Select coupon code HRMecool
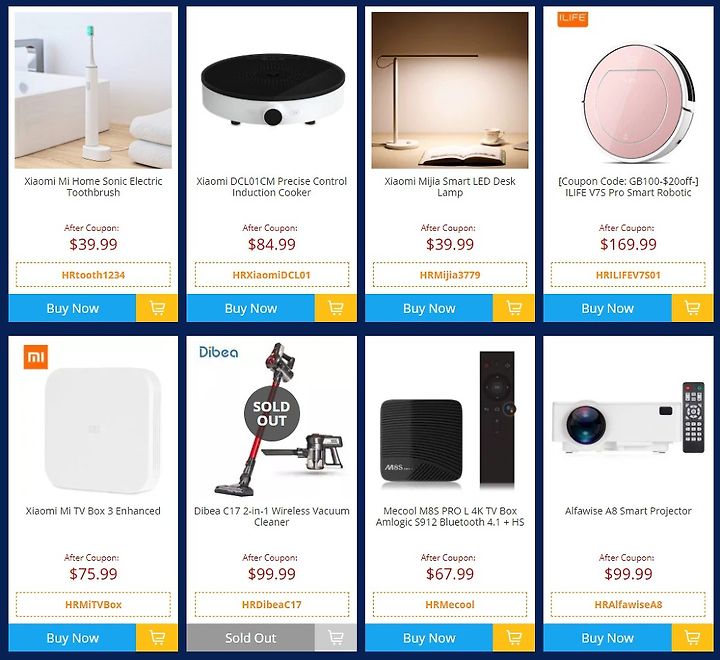The height and width of the screenshot is (660, 720). (450, 604)
